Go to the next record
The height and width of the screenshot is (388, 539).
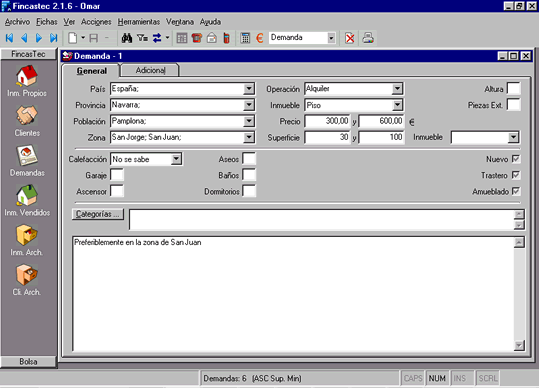39,38
